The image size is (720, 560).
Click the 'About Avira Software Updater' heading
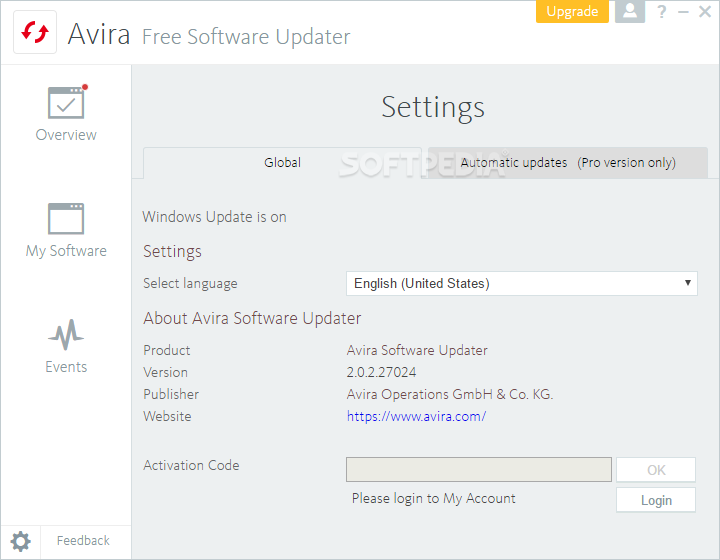coord(252,319)
